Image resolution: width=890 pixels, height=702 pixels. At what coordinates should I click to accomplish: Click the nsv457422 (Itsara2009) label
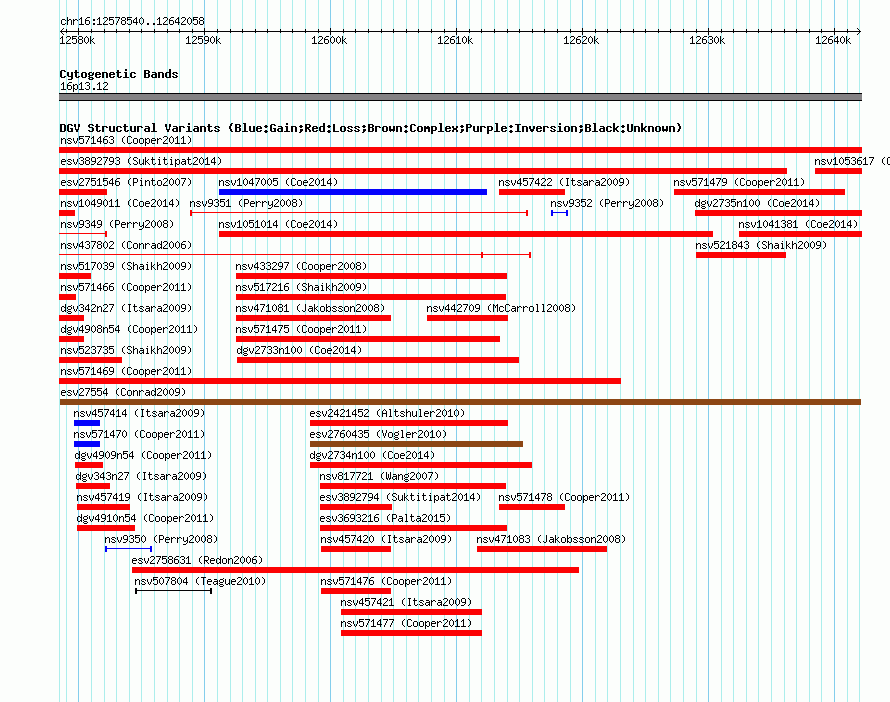tap(564, 182)
